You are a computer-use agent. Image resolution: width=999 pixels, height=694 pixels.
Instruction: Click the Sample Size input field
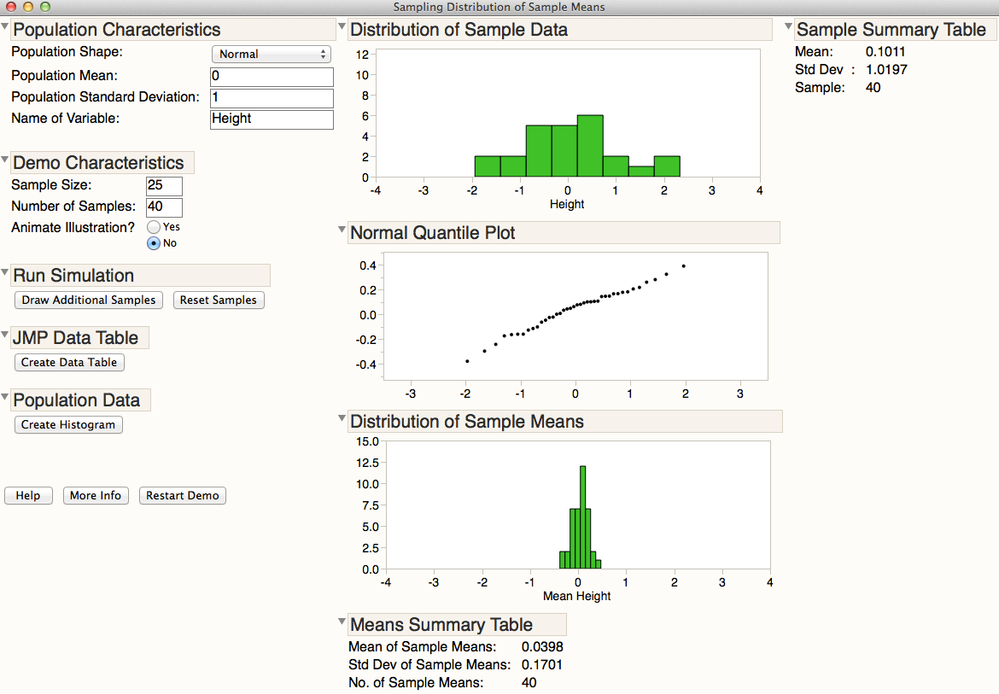click(163, 185)
